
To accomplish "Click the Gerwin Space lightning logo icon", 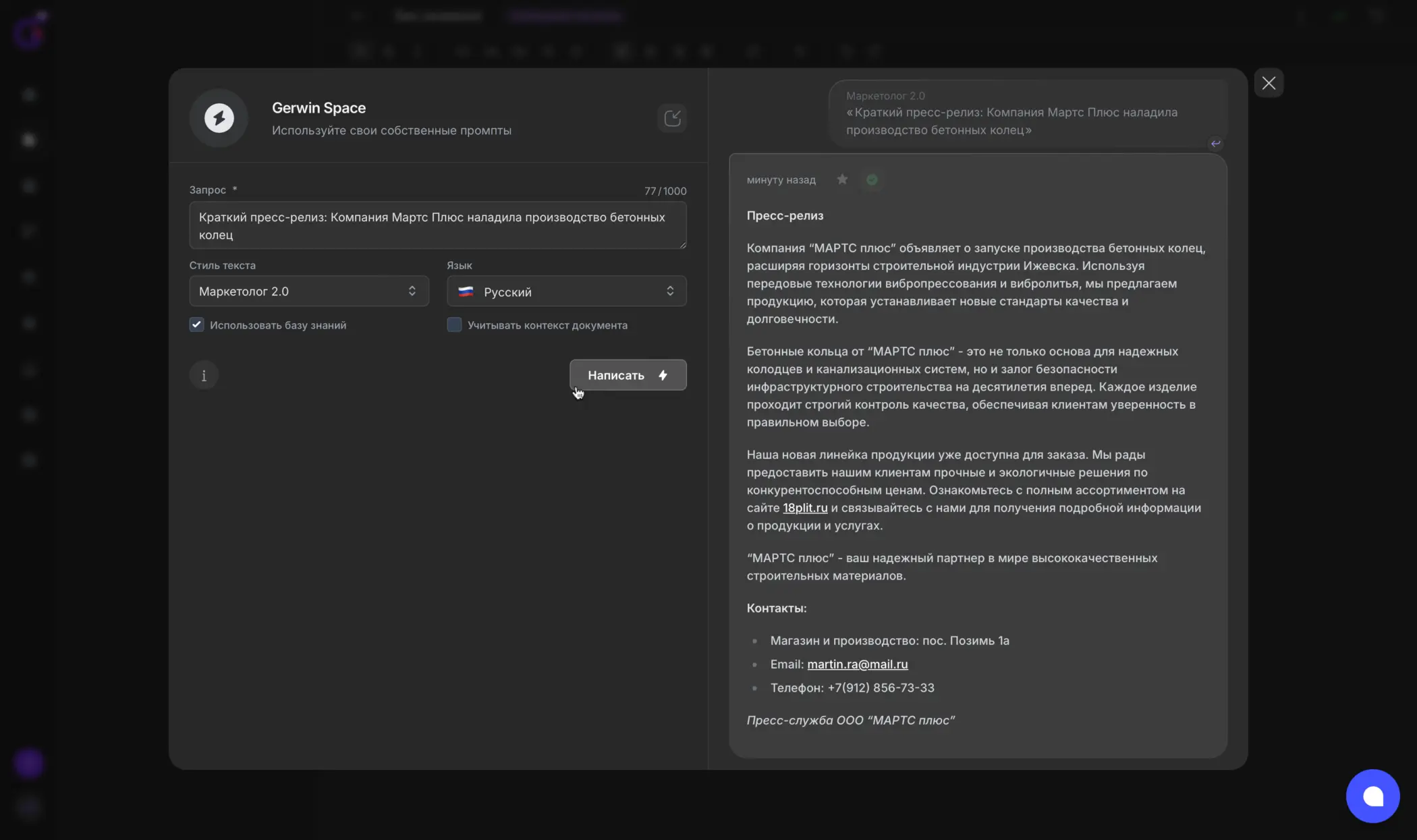I will coord(219,118).
